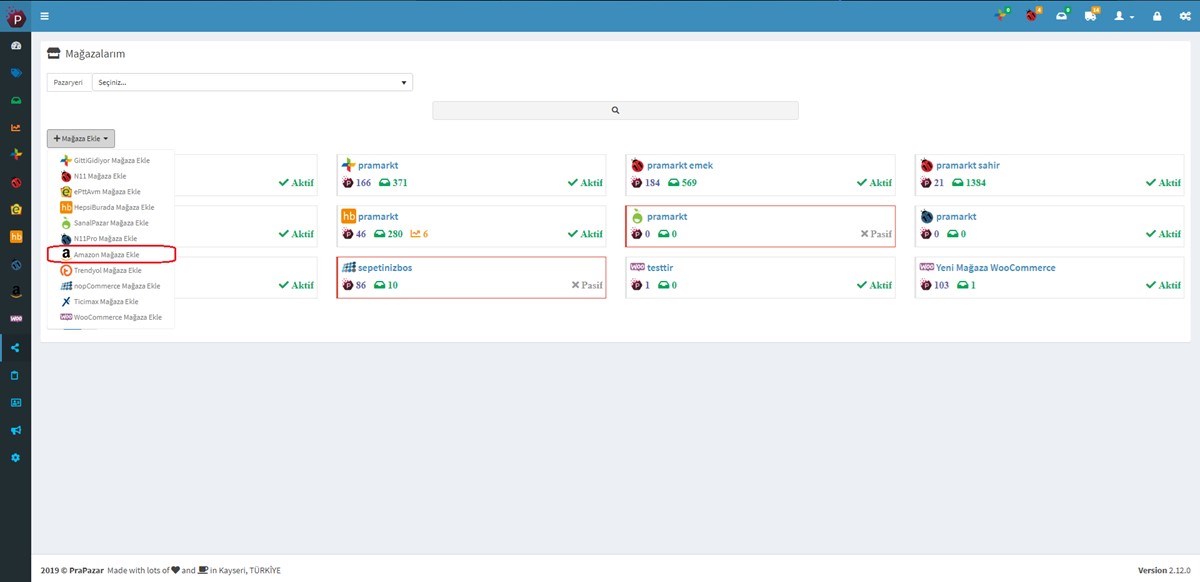This screenshot has width=1200, height=582.
Task: Click the N11 ladybug notification icon in header
Action: (1032, 16)
